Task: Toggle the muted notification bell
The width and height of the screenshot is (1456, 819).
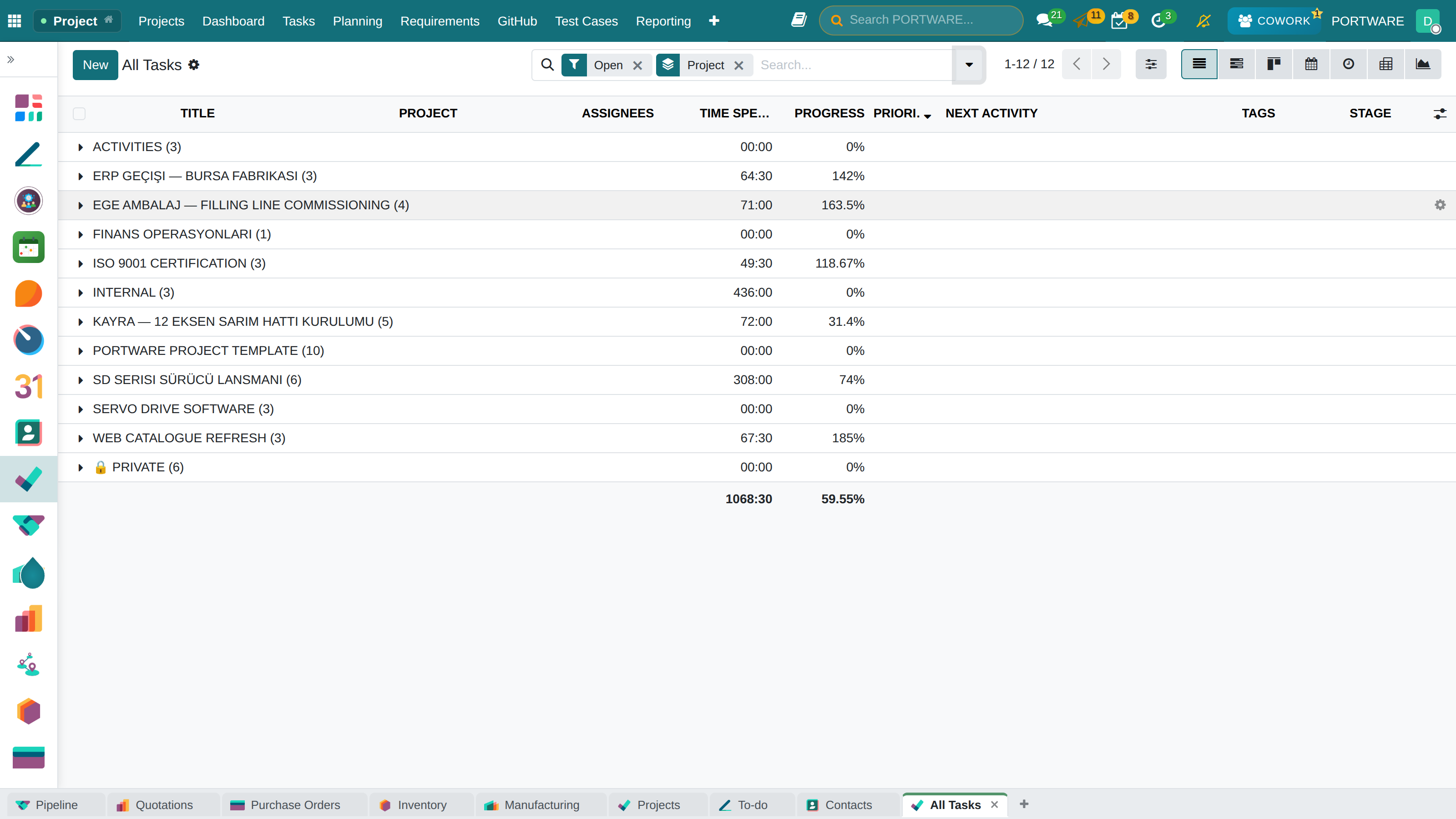Action: (1203, 21)
